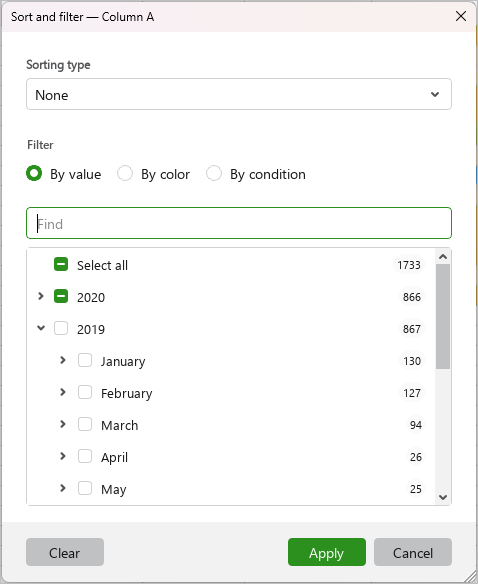Expand the February month node

pyautogui.click(x=63, y=392)
